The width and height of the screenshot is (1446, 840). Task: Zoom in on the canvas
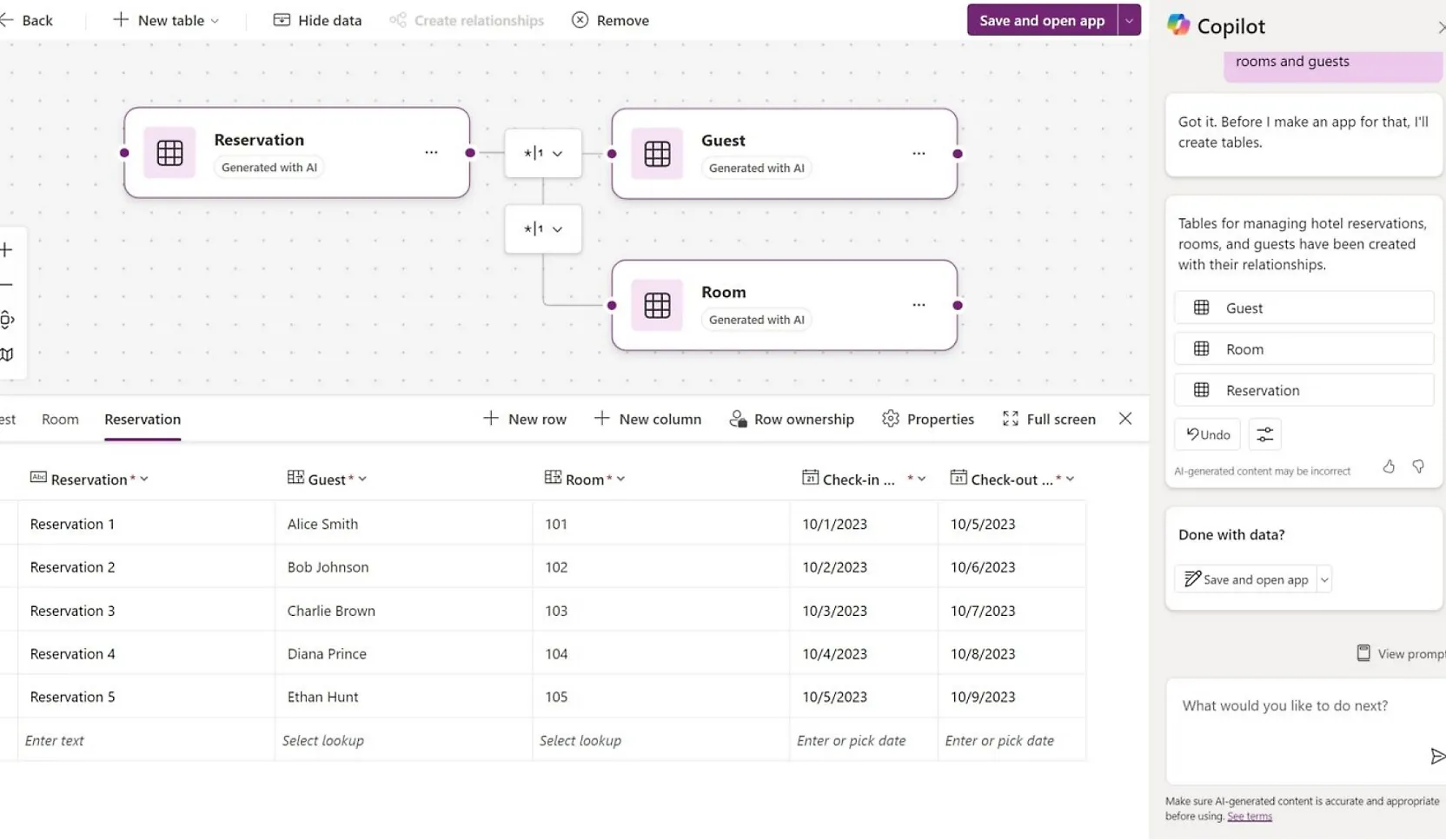[x=7, y=250]
